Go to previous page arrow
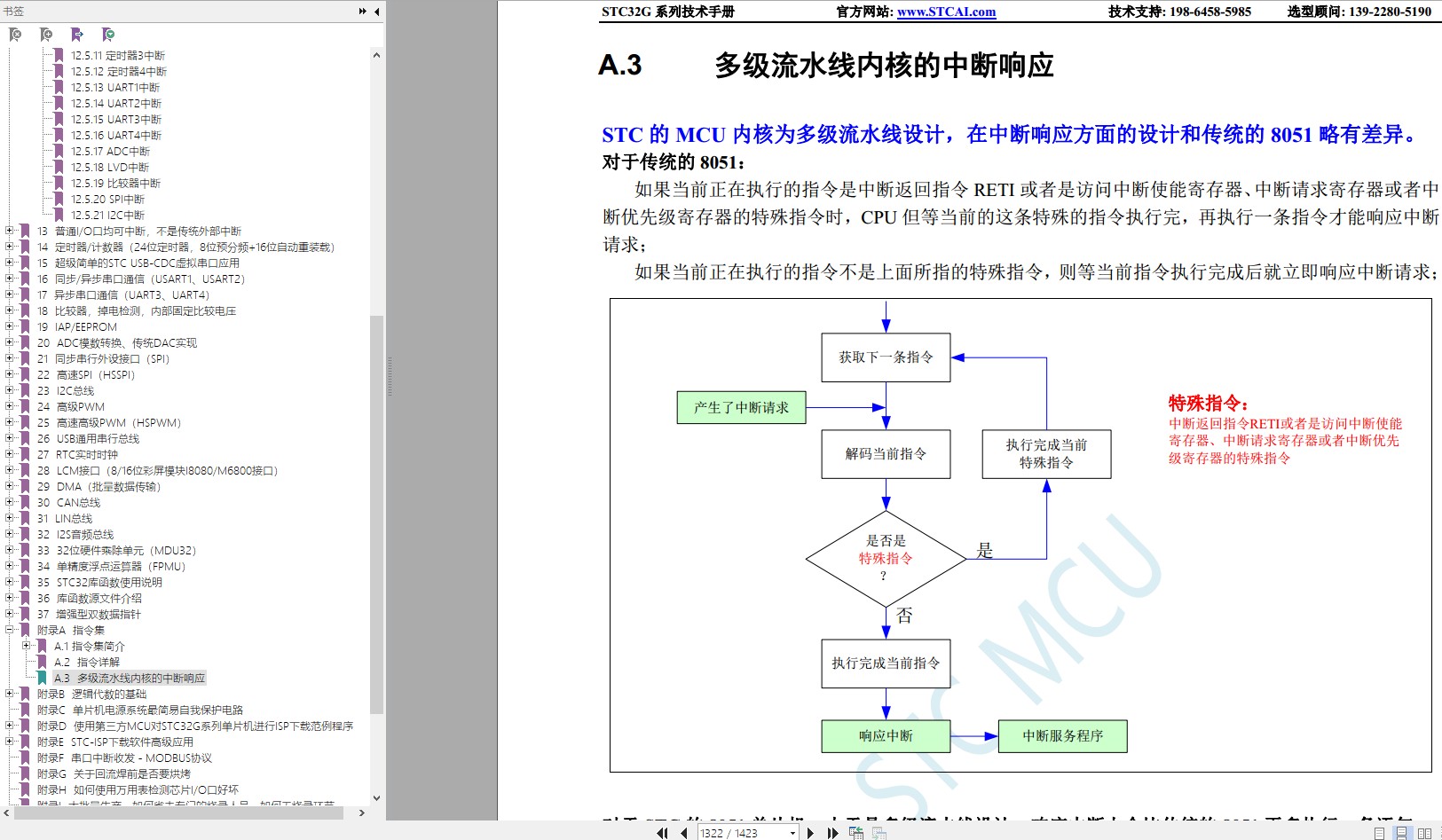1442x840 pixels. [x=684, y=833]
